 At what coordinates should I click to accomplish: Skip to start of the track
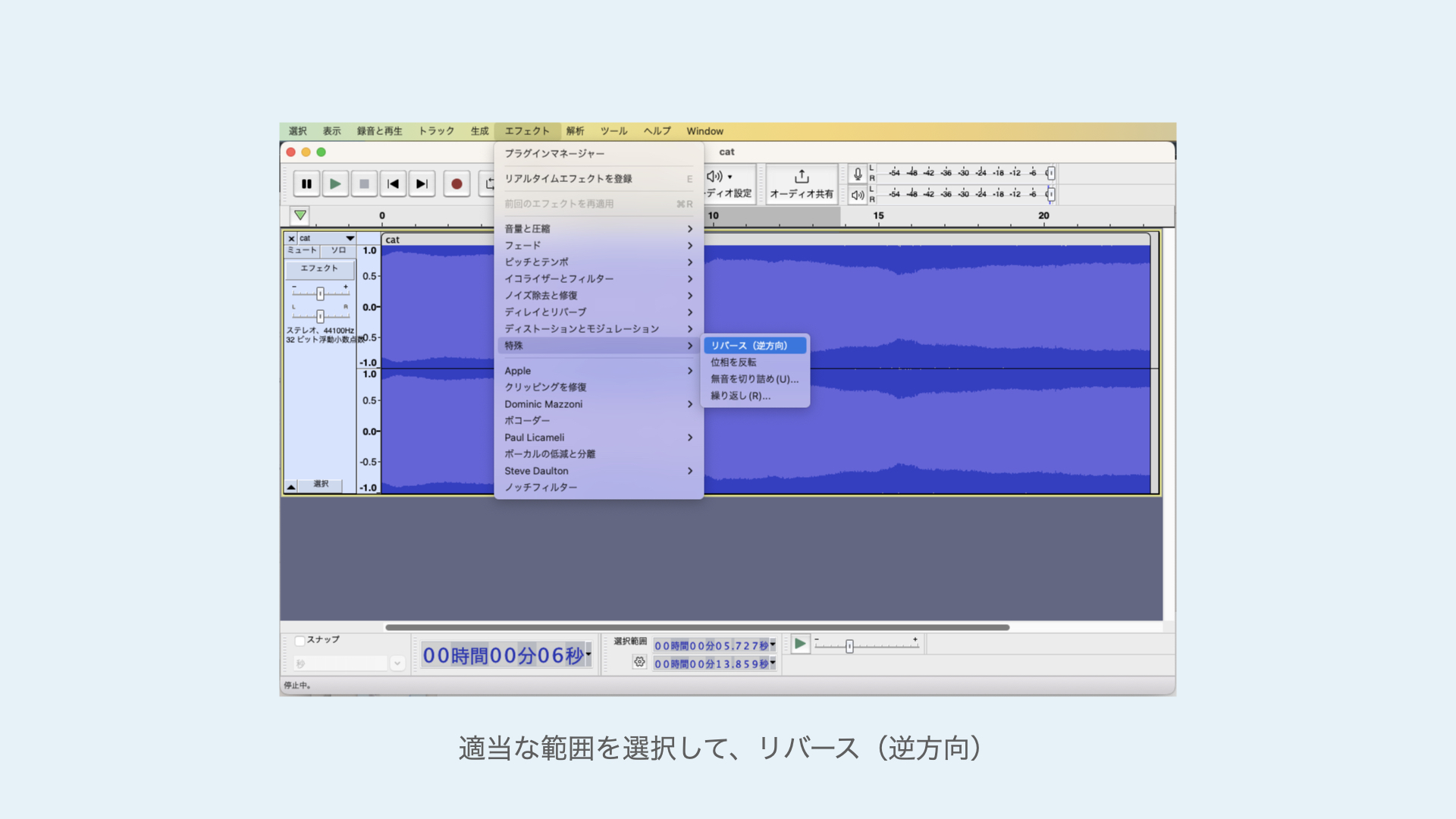(393, 184)
